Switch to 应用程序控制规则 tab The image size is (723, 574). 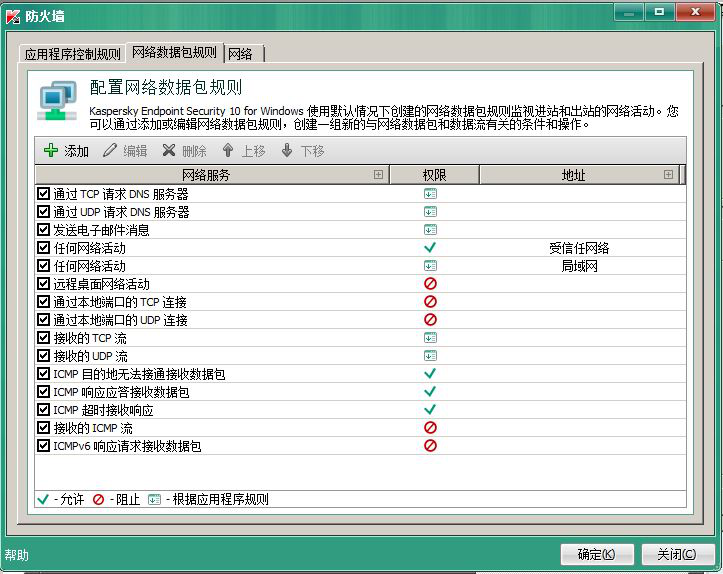pyautogui.click(x=72, y=54)
